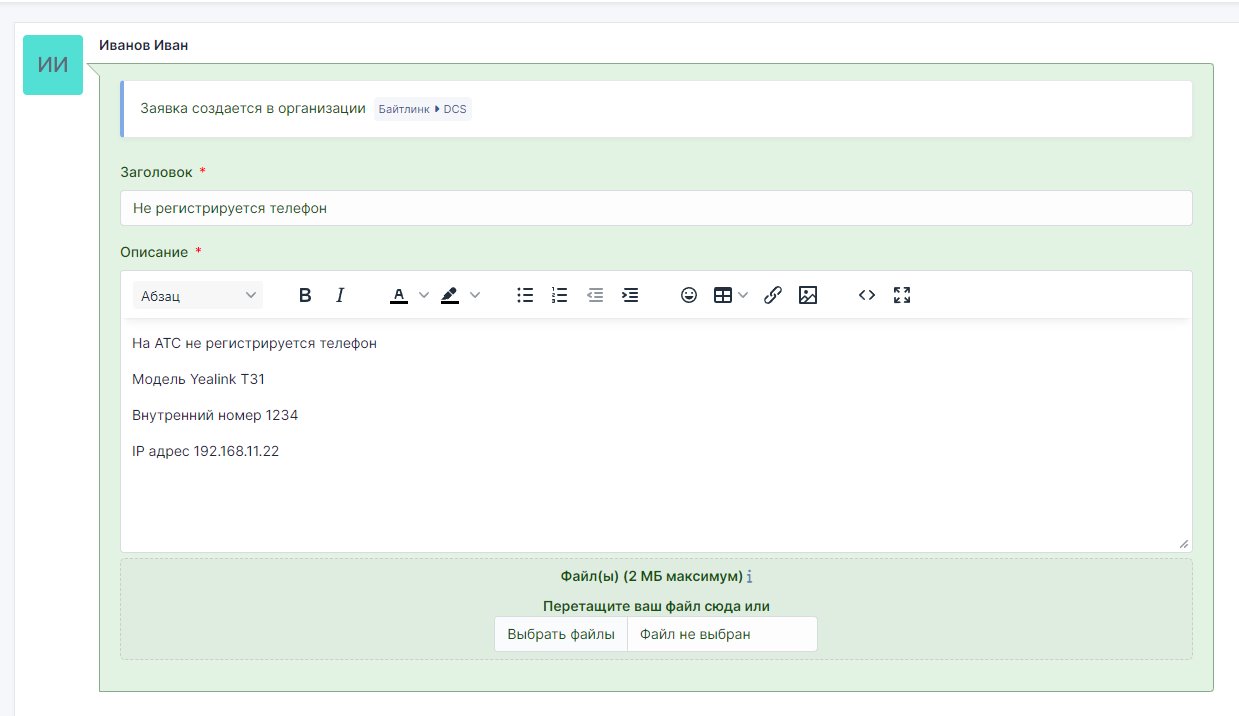1239x716 pixels.
Task: Decrease paragraph indent
Action: (x=595, y=295)
